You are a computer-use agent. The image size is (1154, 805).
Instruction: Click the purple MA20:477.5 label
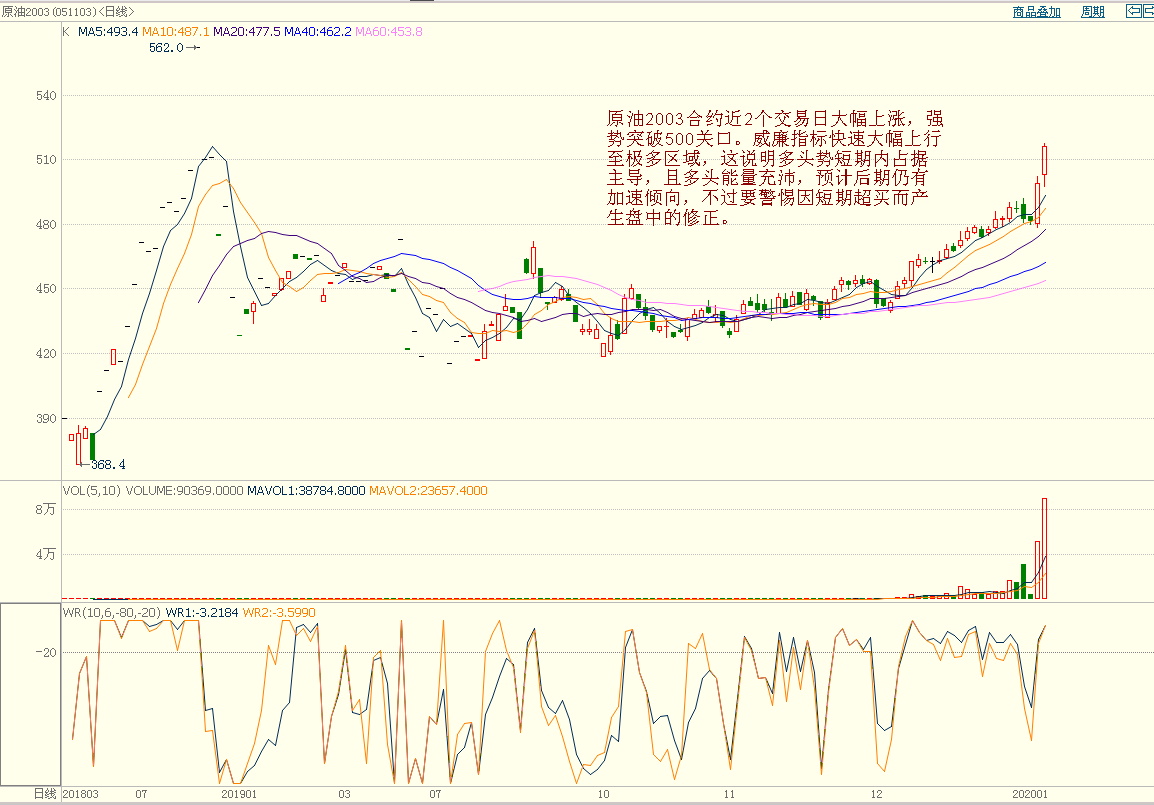tap(248, 32)
